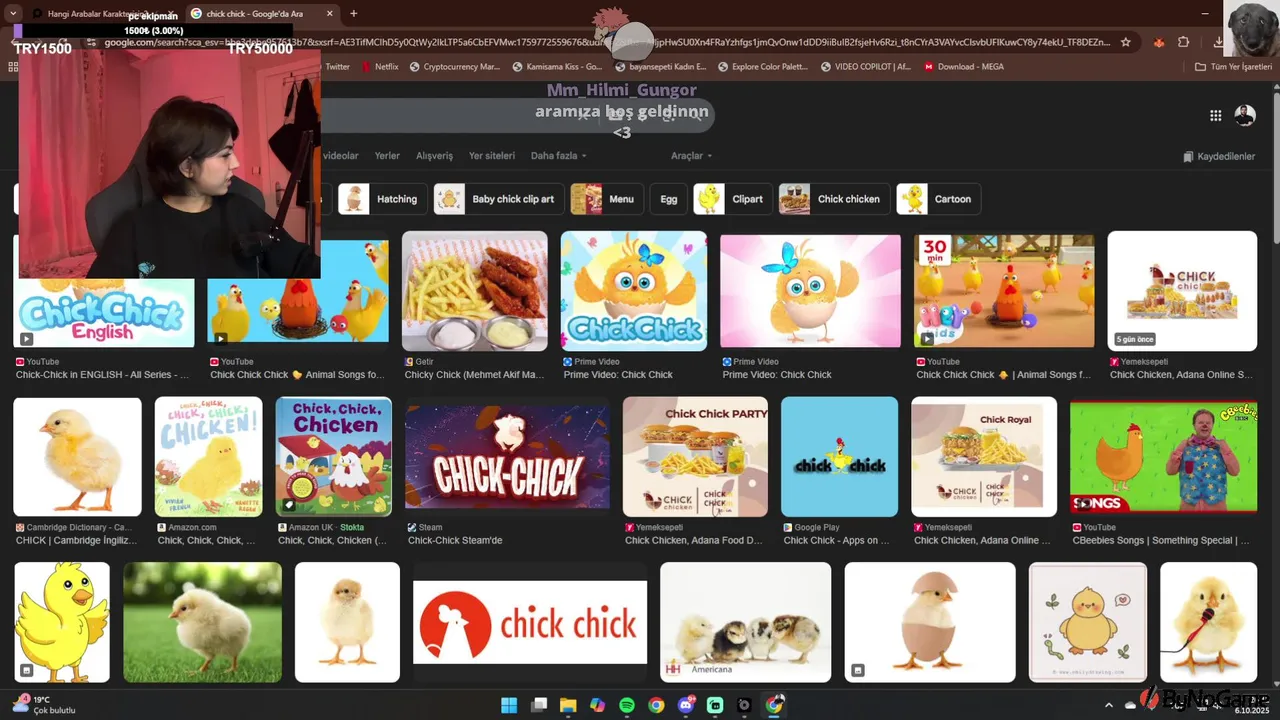Expand the Araçlar dropdown
Screen dimensions: 1280x720
click(x=691, y=156)
